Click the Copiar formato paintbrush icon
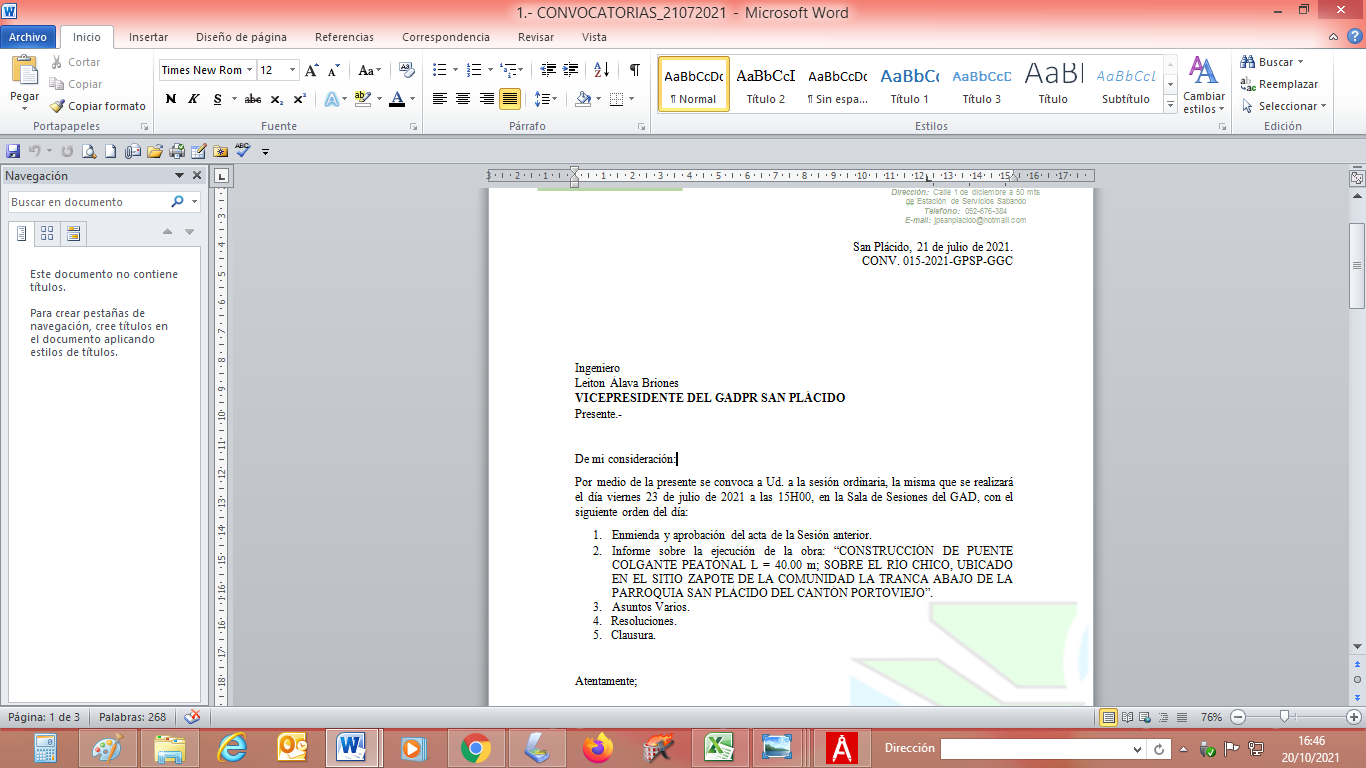 (58, 106)
